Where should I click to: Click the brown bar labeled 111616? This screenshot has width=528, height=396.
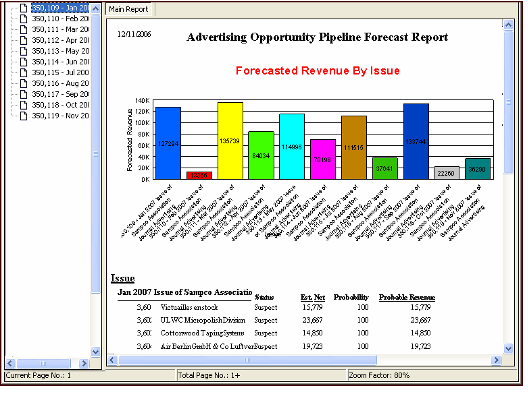[354, 147]
